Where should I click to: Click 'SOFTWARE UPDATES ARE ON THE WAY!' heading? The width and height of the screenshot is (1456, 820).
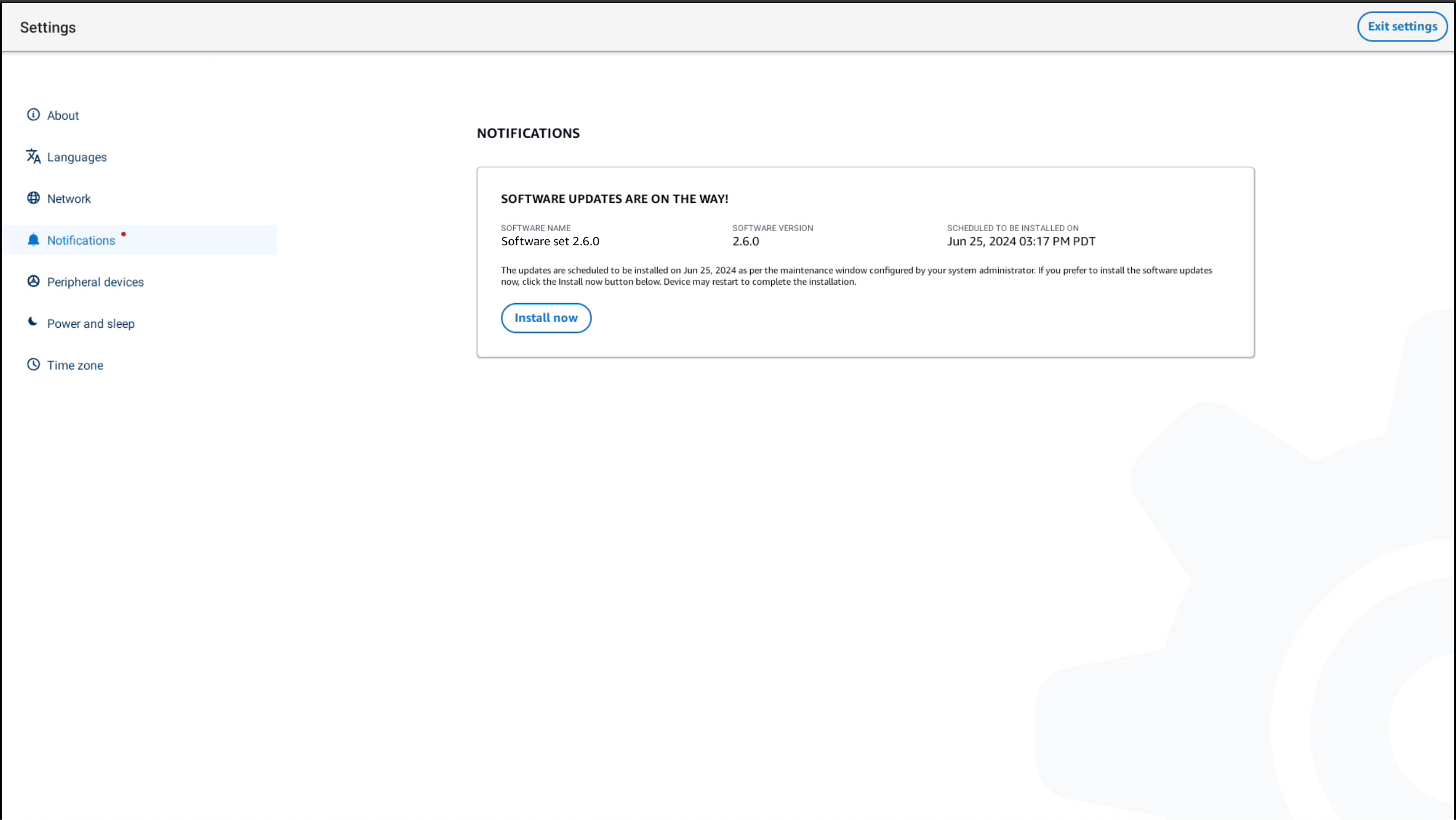pyautogui.click(x=615, y=199)
